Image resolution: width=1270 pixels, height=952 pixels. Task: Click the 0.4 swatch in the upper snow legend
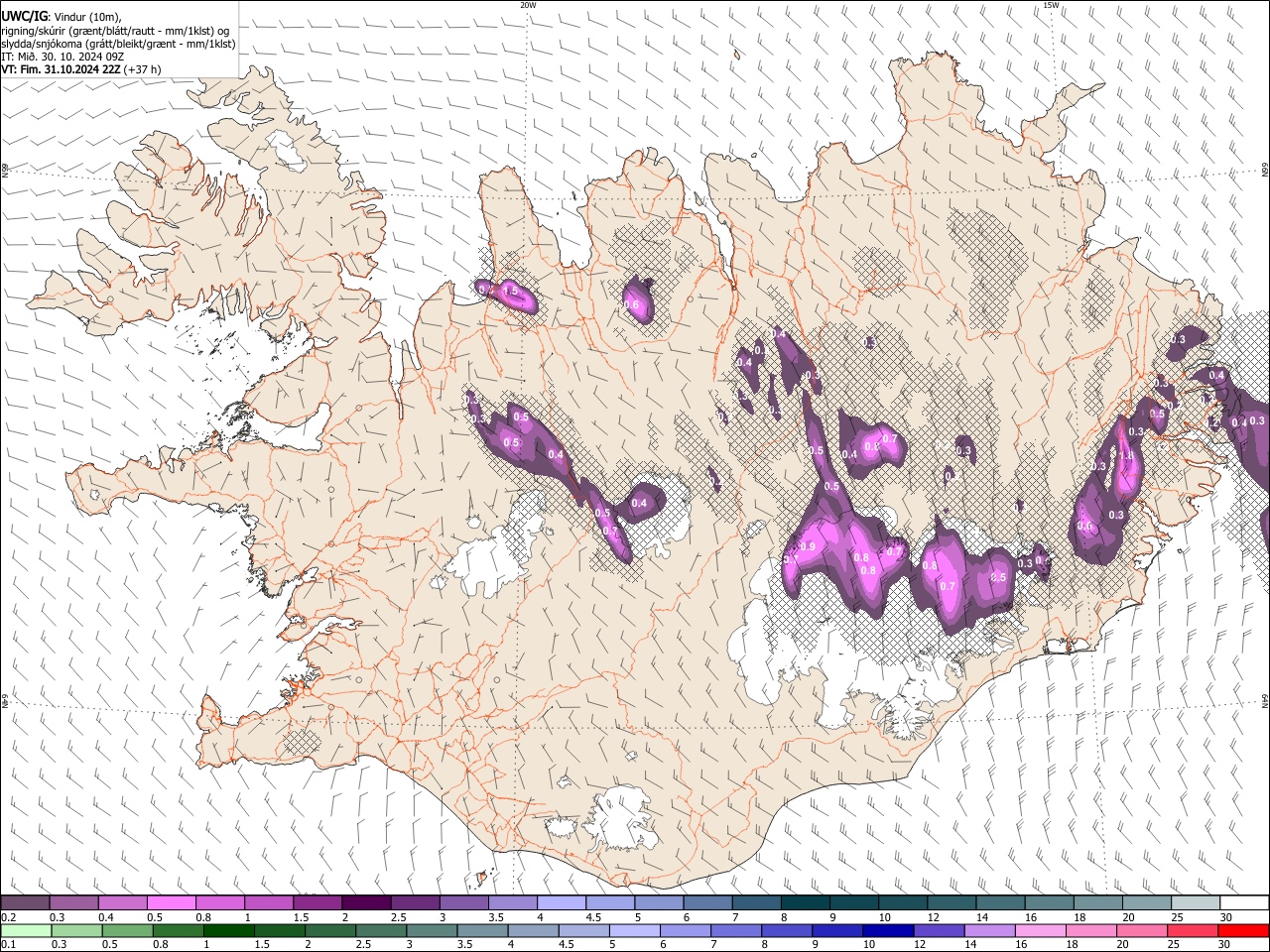tap(123, 902)
